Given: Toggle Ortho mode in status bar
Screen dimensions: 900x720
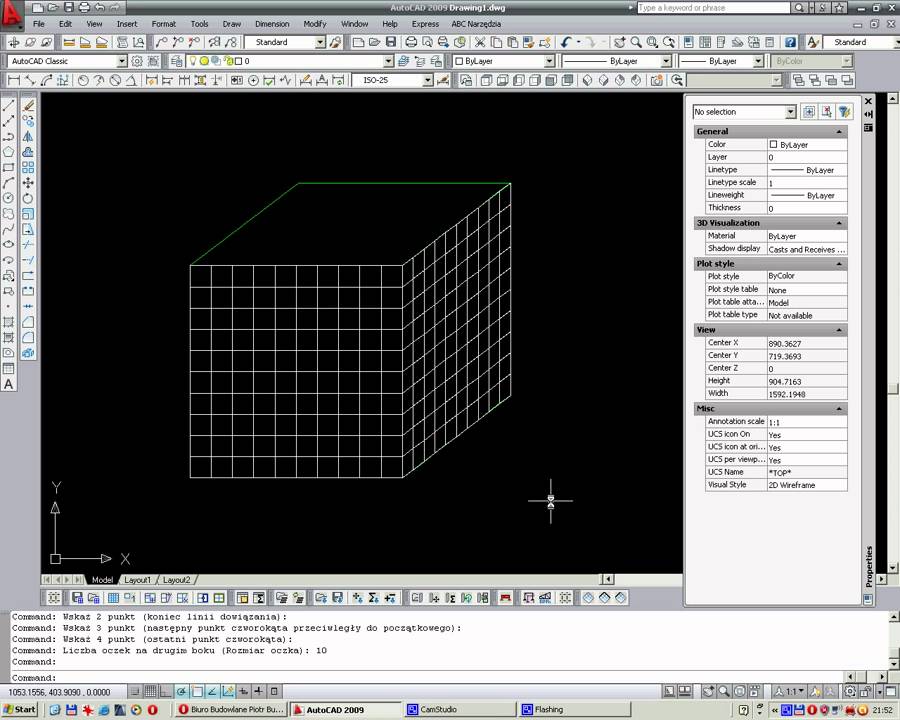Looking at the screenshot, I should click(166, 692).
